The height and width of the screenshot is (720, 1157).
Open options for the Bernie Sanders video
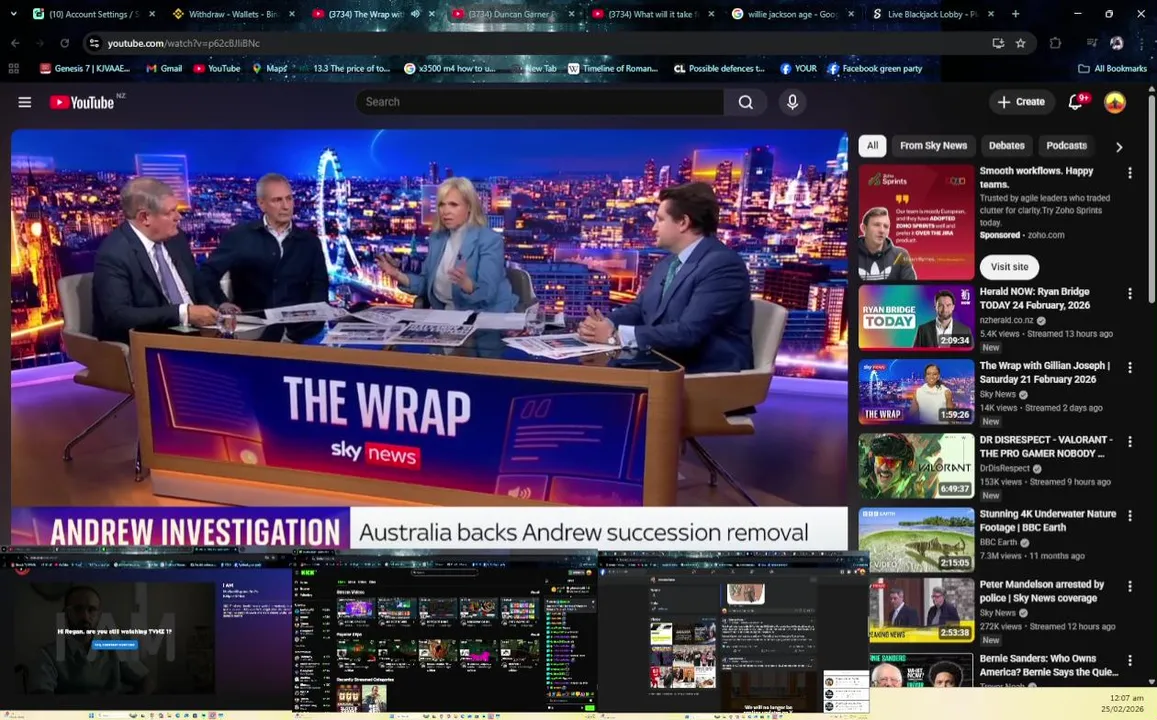tap(1130, 660)
